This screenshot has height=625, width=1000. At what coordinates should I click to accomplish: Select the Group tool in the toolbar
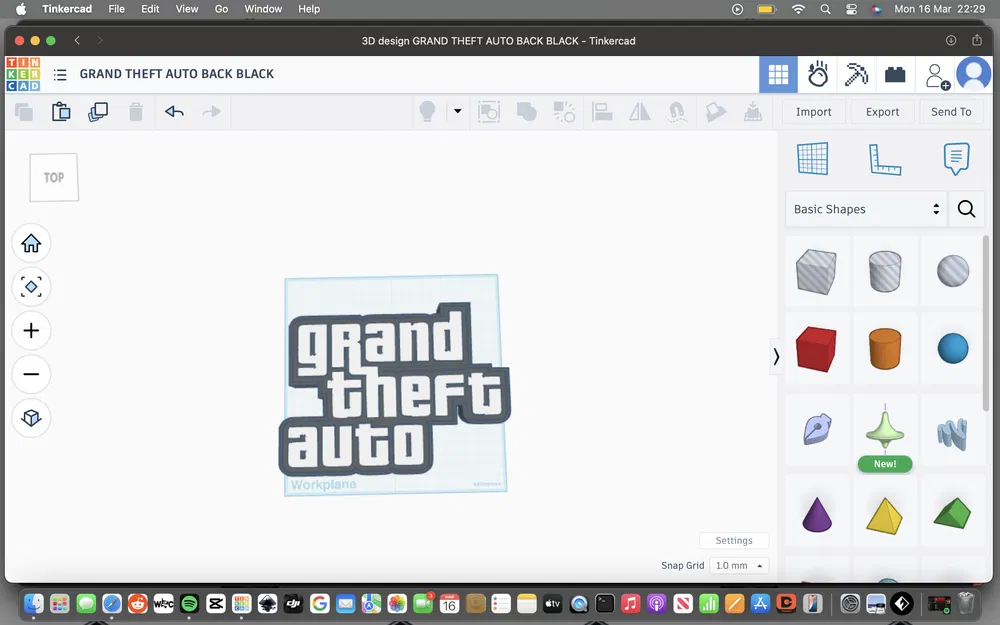pos(526,112)
